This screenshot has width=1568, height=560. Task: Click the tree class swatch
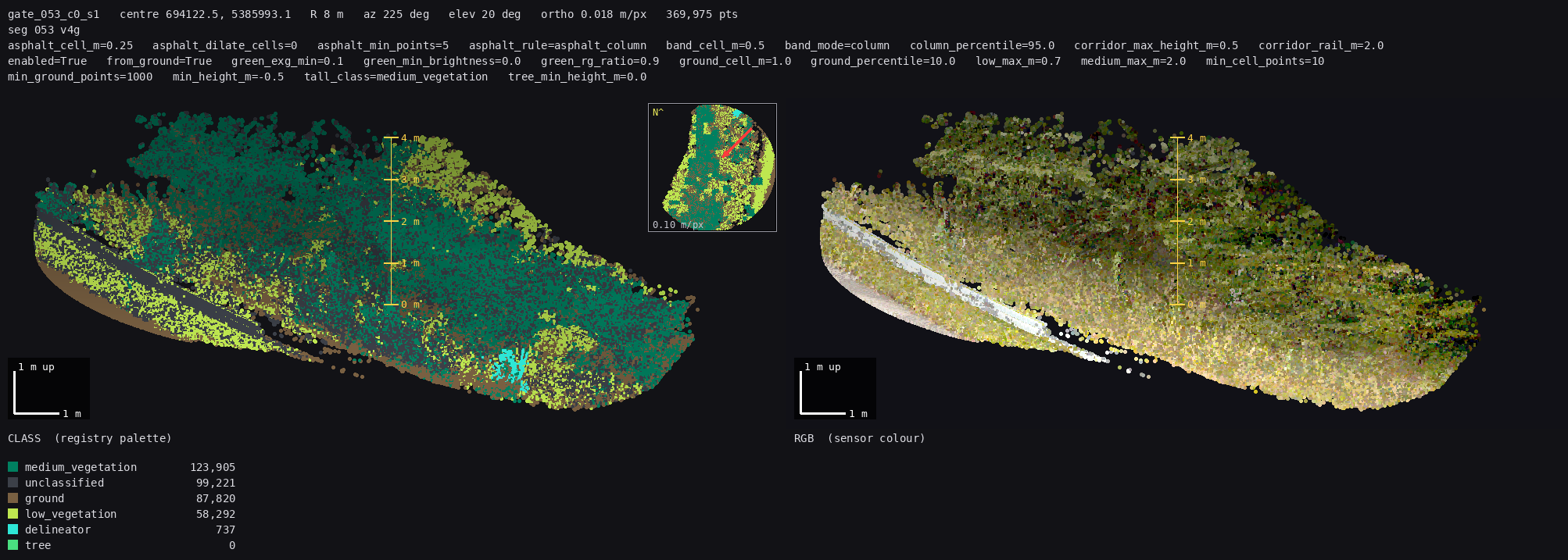(x=13, y=545)
